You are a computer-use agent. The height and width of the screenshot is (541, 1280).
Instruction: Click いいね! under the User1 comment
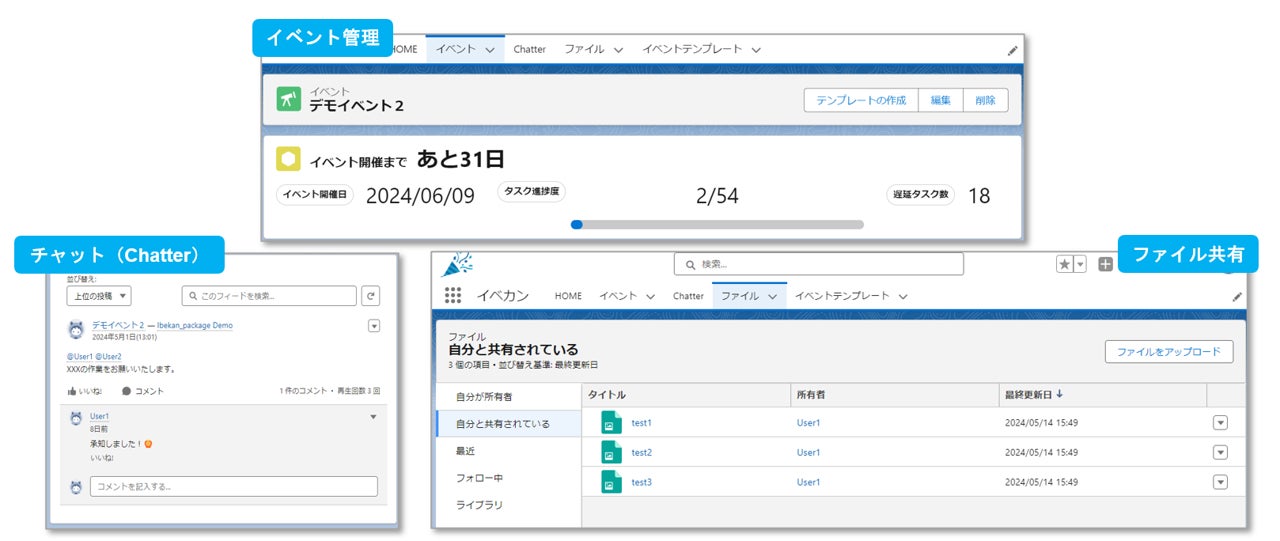click(102, 457)
